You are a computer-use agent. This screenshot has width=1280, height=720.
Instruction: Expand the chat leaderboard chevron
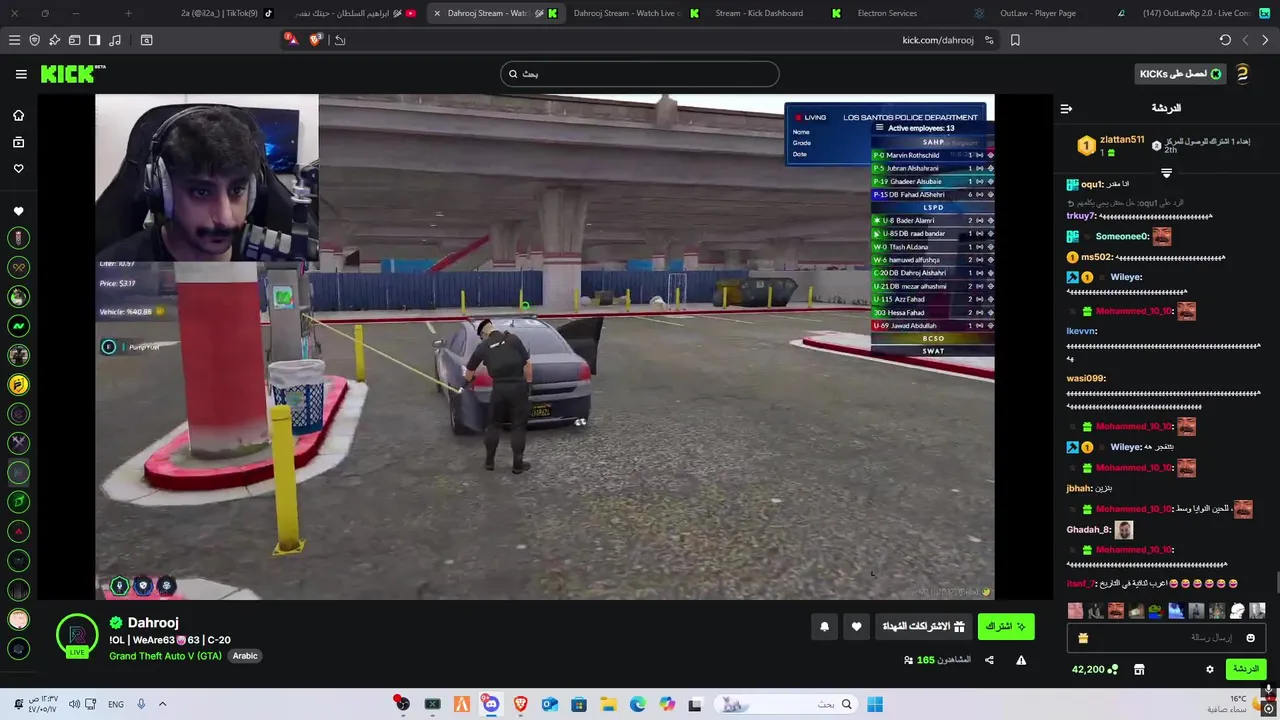1166,173
